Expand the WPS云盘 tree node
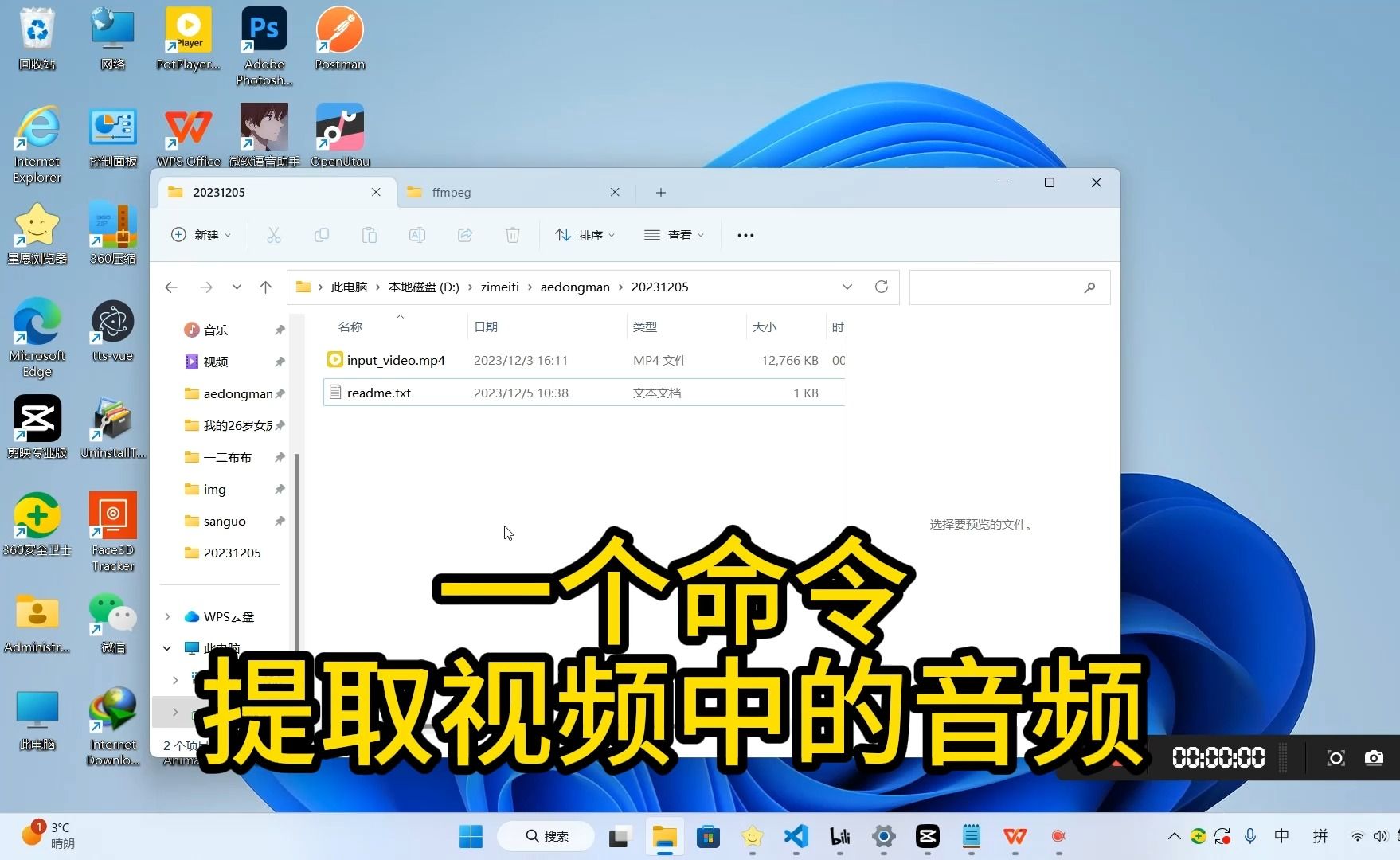 pos(167,616)
